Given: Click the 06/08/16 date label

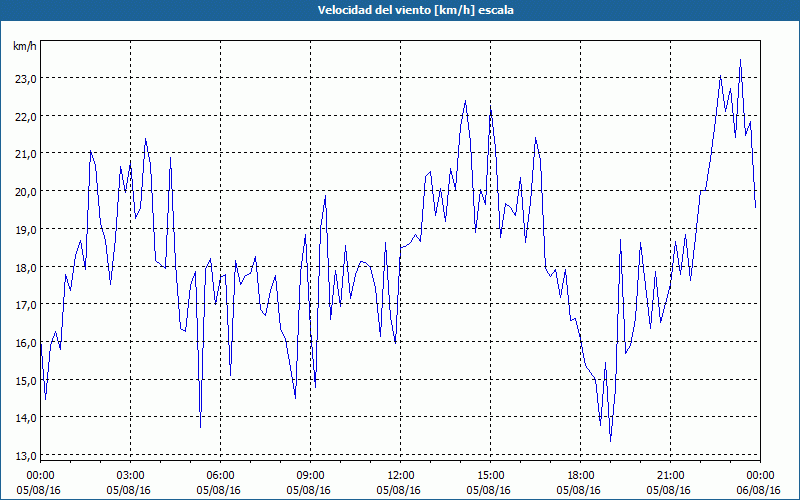Looking at the screenshot, I should coord(759,490).
